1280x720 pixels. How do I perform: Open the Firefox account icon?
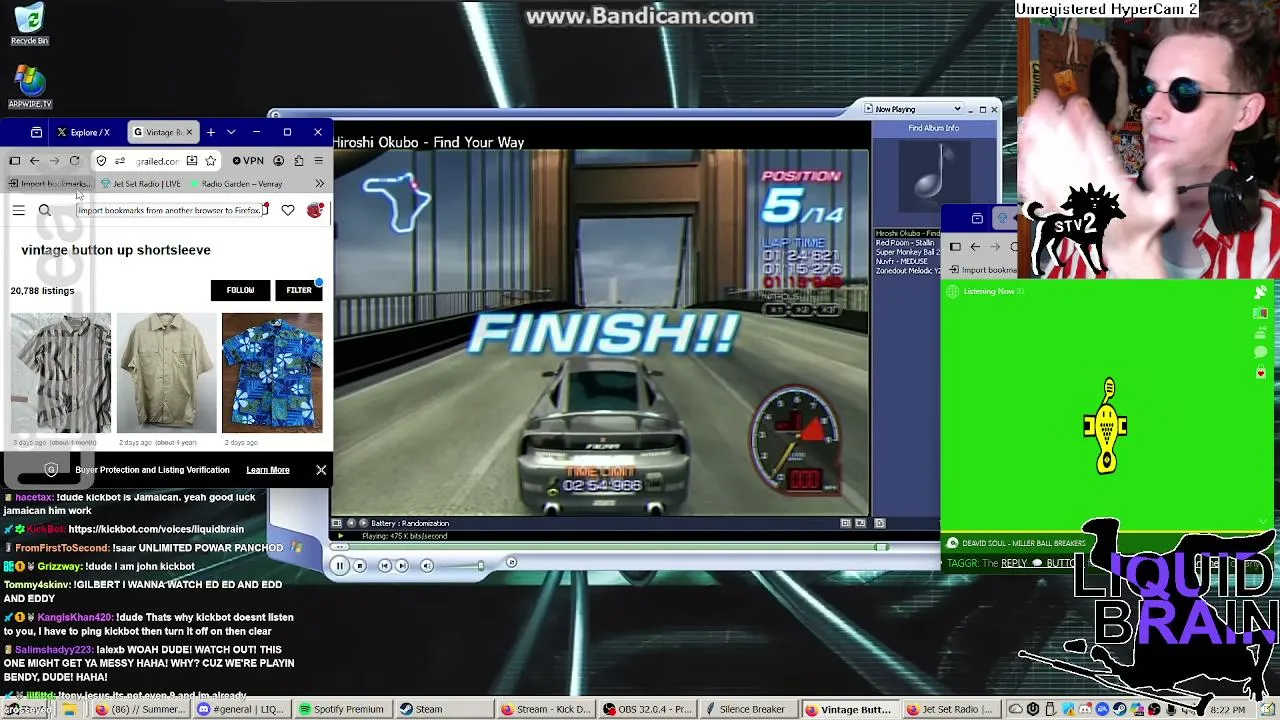point(279,161)
